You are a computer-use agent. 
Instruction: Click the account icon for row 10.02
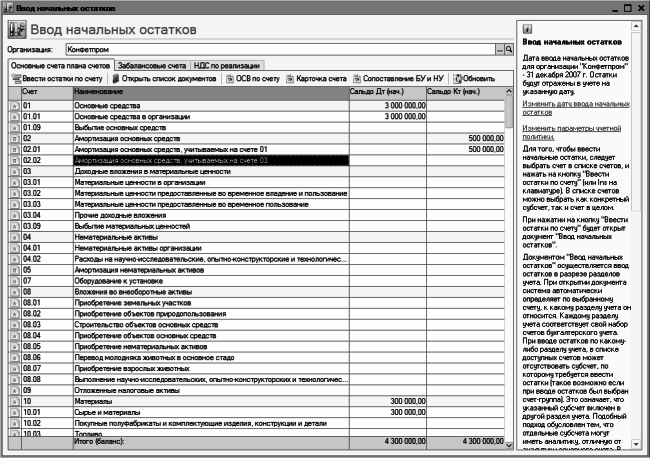coord(15,424)
